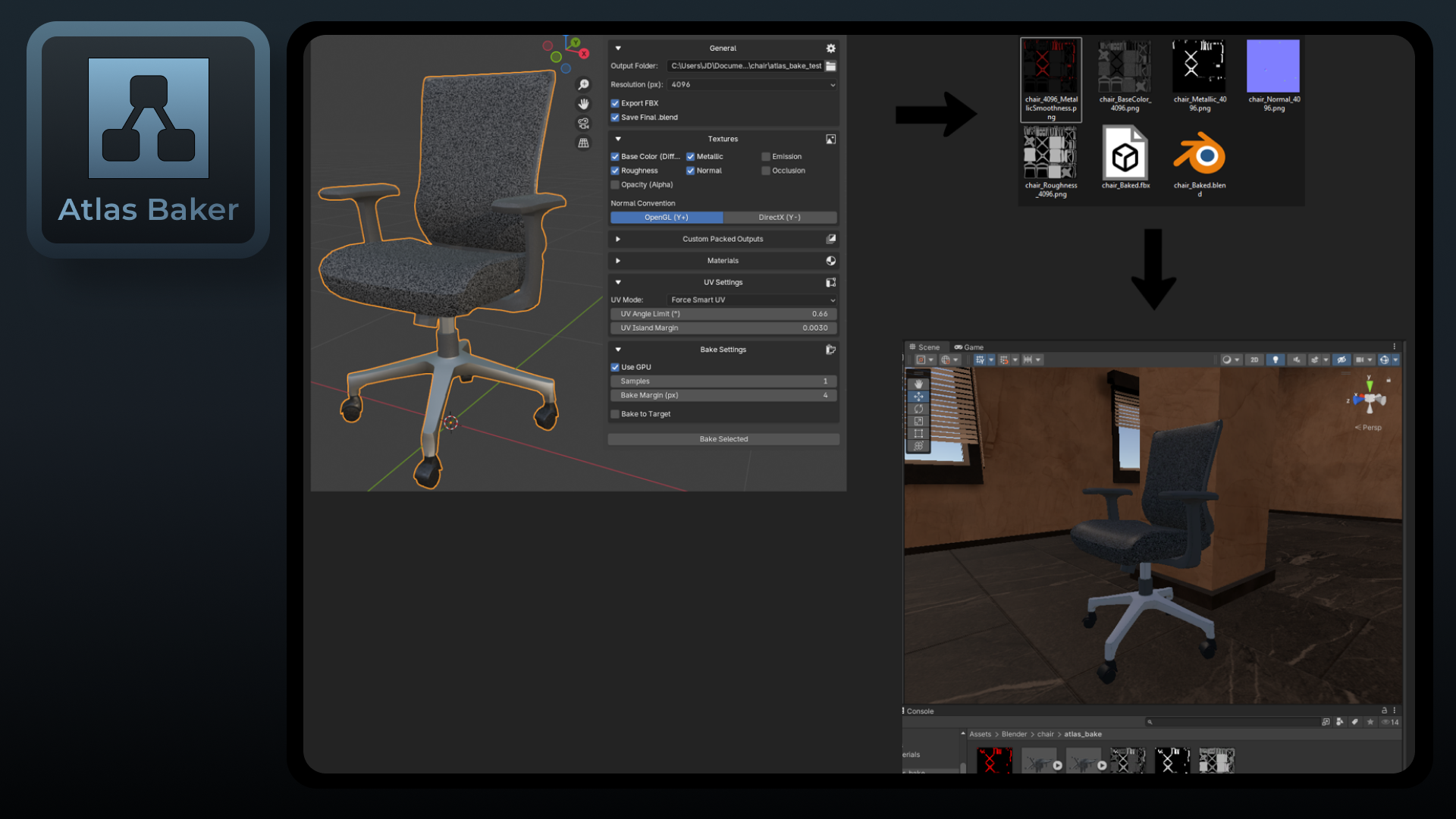Enable Opacity (Alpha) checkbox

click(615, 185)
